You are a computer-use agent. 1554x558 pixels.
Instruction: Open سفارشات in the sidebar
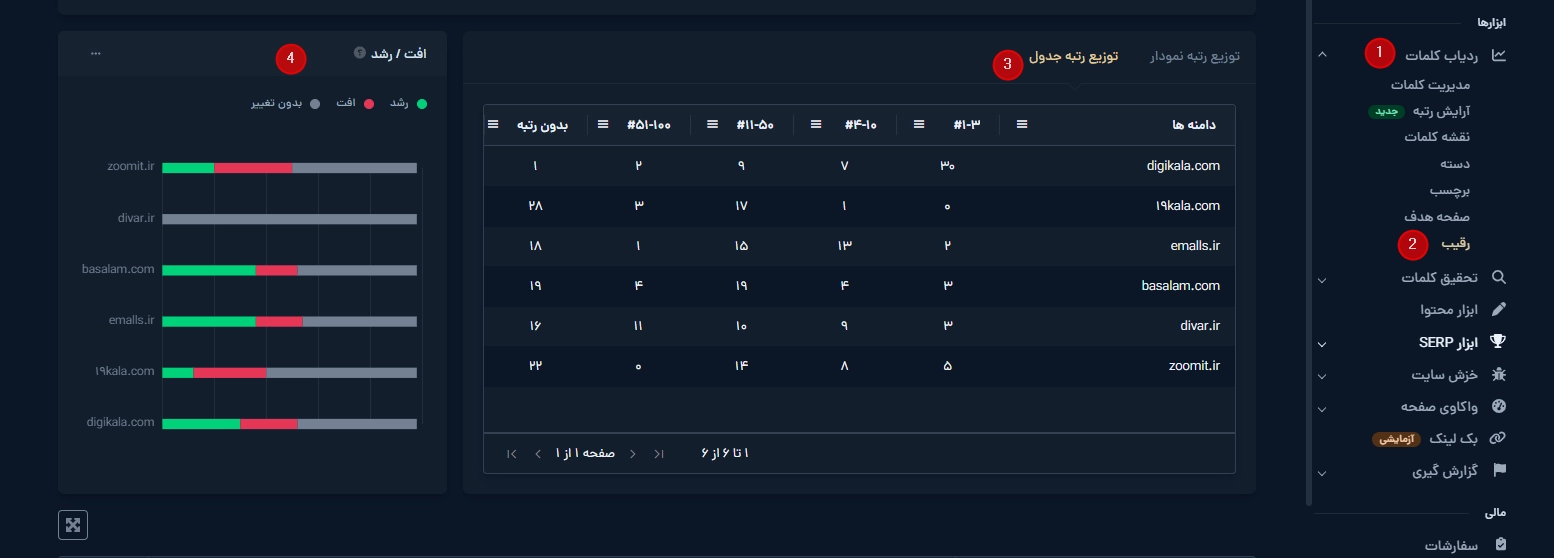(x=1452, y=545)
